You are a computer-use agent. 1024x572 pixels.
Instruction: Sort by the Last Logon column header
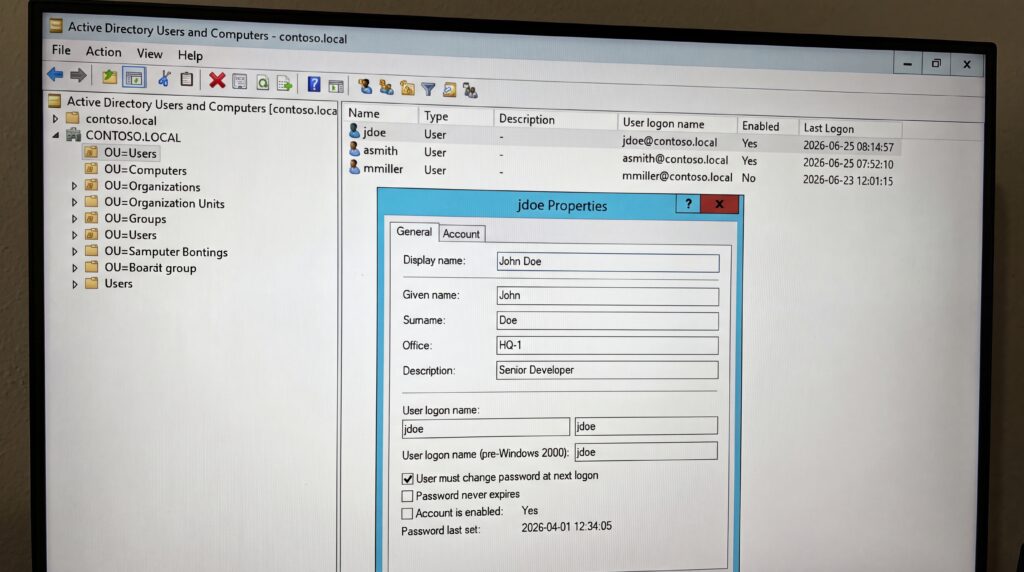[850, 128]
